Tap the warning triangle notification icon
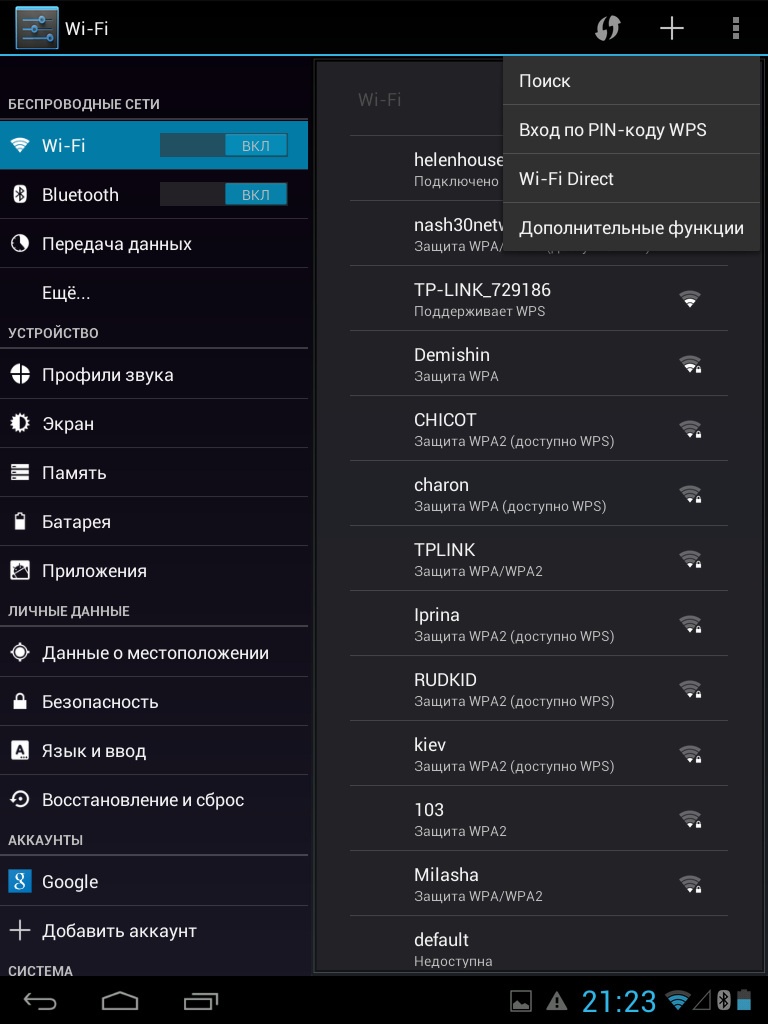This screenshot has width=768, height=1024. (x=556, y=1000)
